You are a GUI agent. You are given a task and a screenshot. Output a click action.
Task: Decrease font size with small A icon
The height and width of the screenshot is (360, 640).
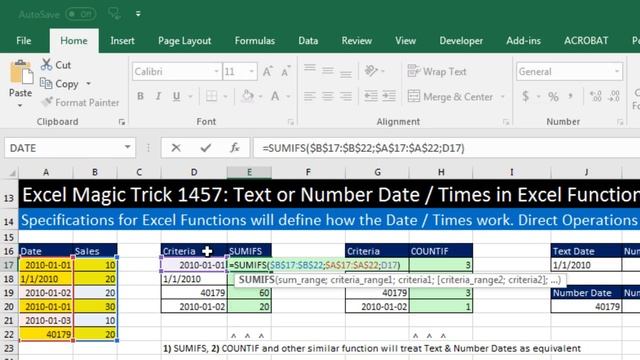coord(286,72)
